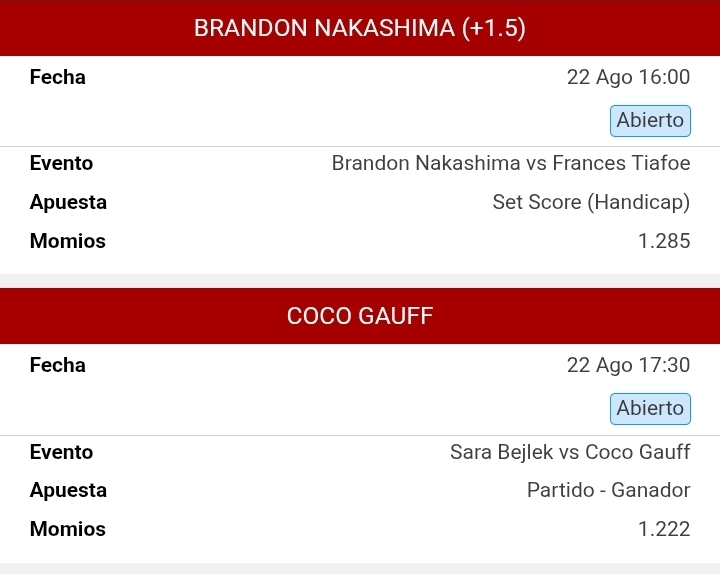
Task: Click the Apuesta label in Nakashima card
Action: 68,202
